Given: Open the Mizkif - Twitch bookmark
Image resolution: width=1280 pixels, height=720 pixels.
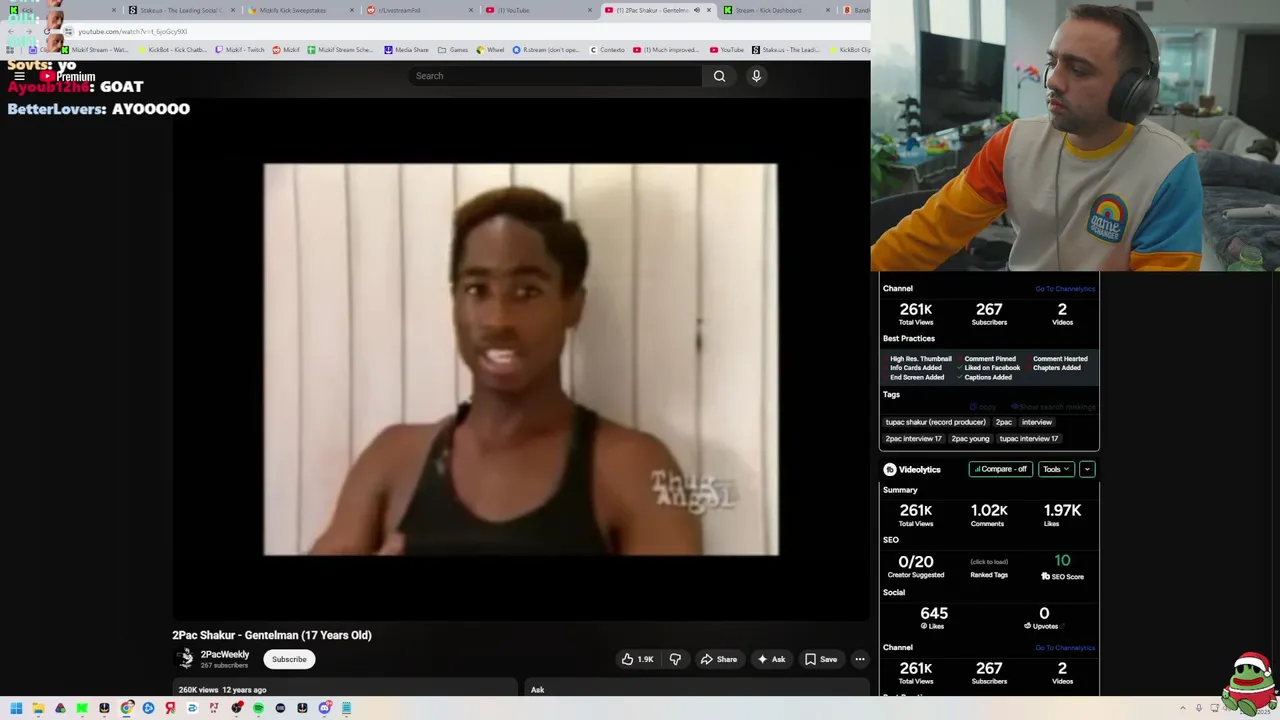Looking at the screenshot, I should (x=240, y=49).
